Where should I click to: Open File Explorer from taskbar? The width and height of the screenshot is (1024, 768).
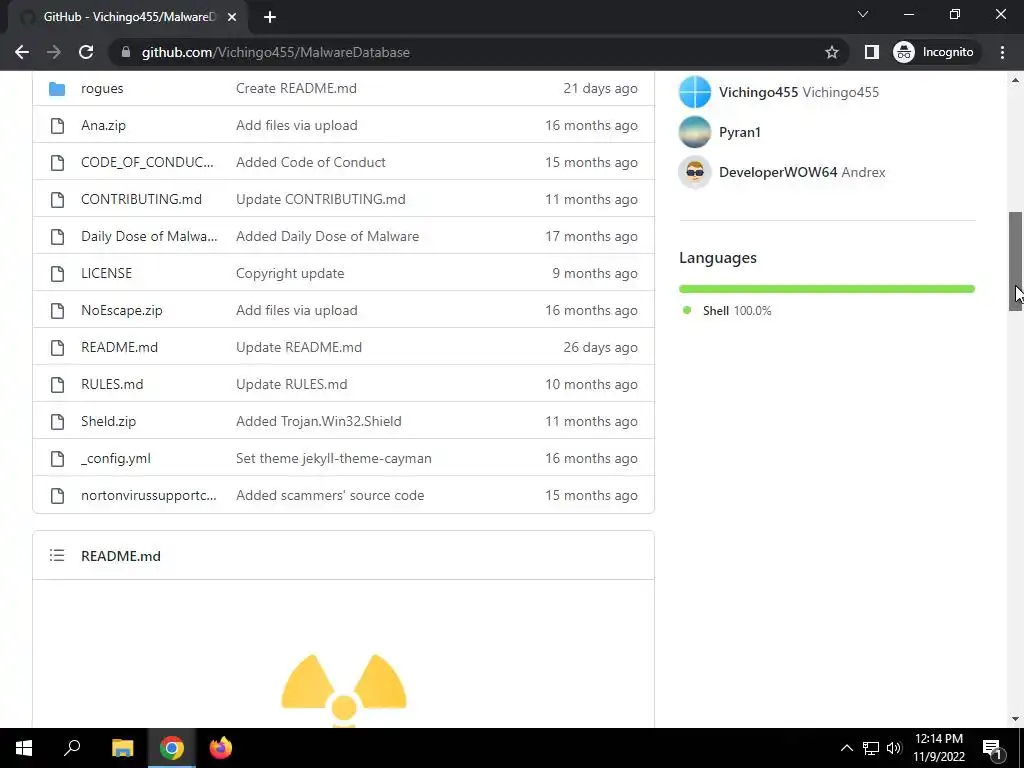click(x=123, y=748)
